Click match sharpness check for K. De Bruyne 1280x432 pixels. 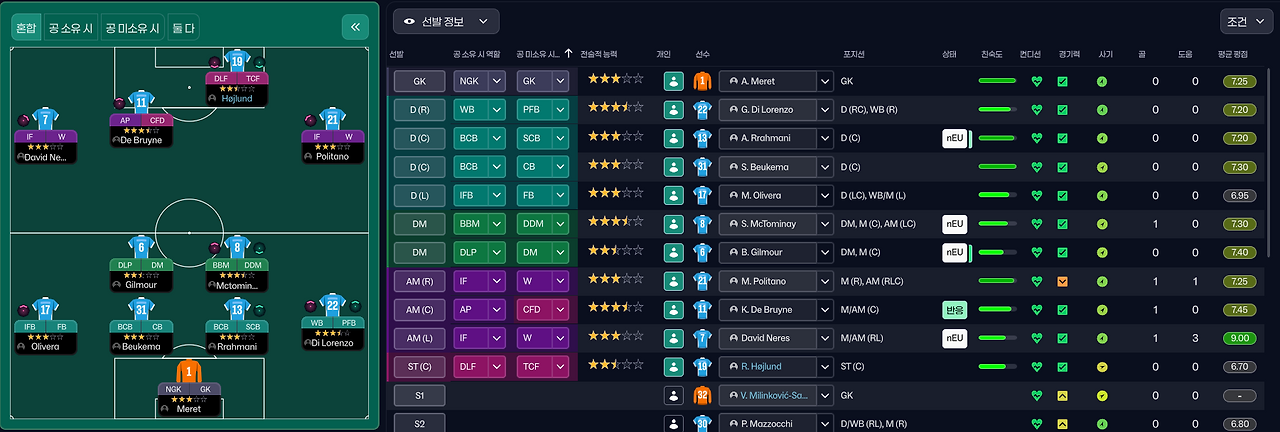[x=1063, y=310]
